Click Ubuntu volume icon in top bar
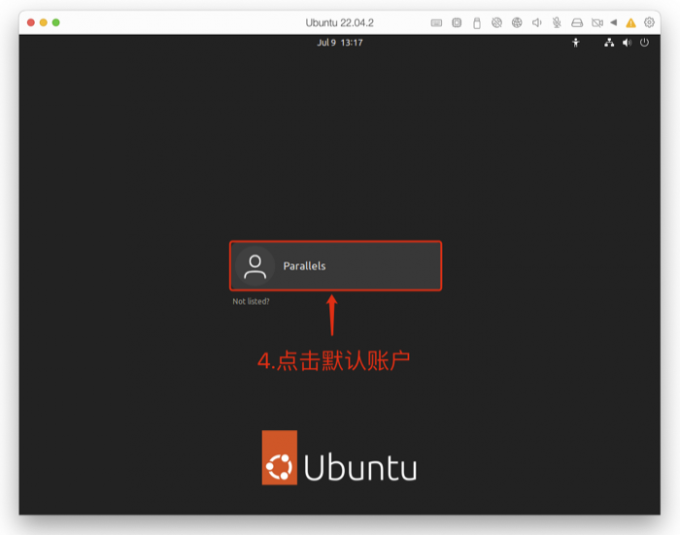Screen dimensions: 680x535 point(627,42)
